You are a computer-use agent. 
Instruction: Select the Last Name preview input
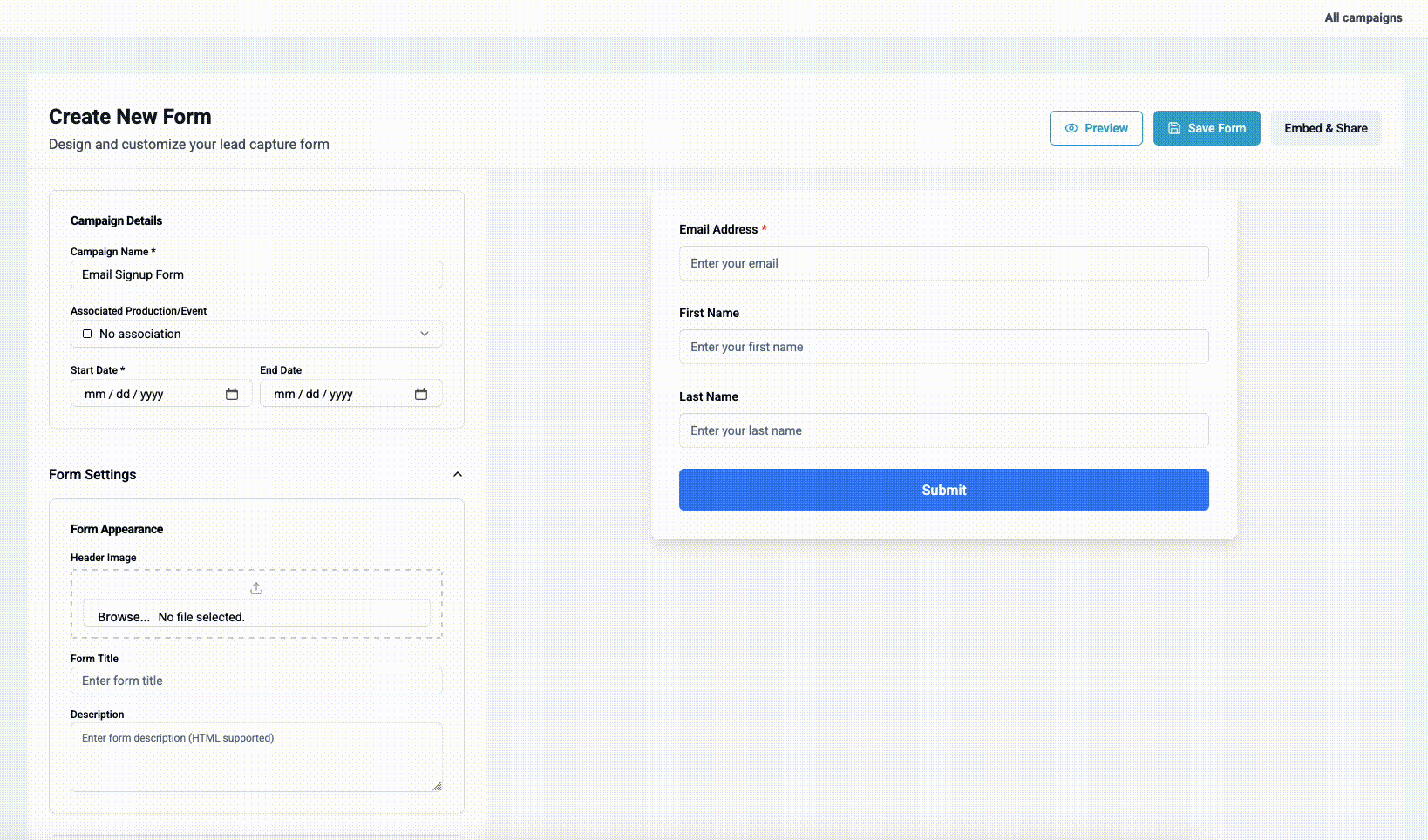tap(943, 430)
